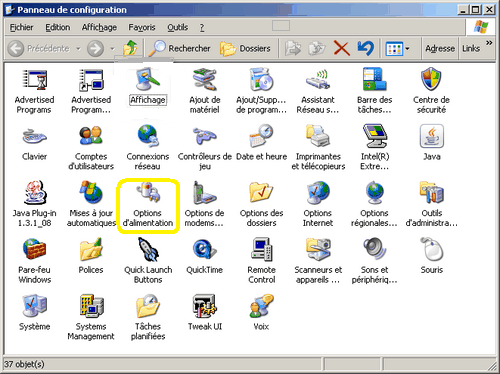Open Connexions réseau icon

tap(148, 137)
